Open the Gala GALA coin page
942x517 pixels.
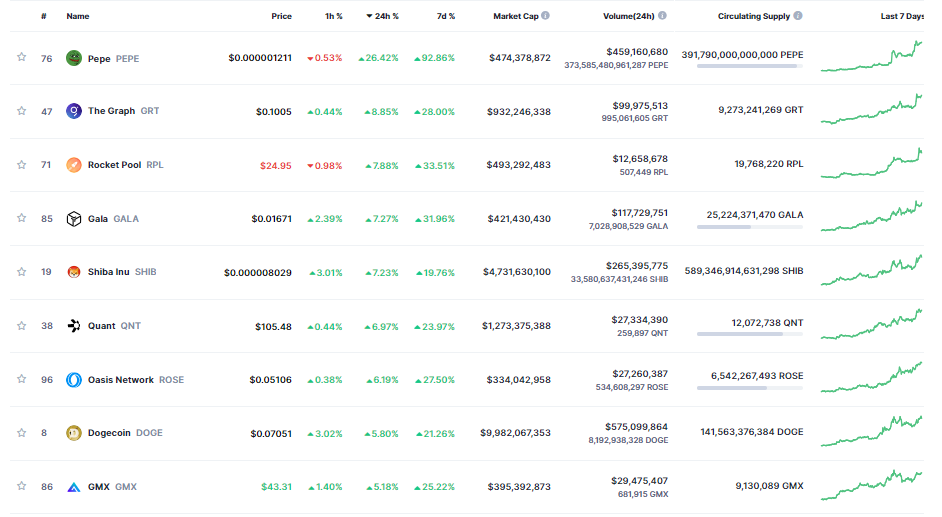(x=113, y=219)
